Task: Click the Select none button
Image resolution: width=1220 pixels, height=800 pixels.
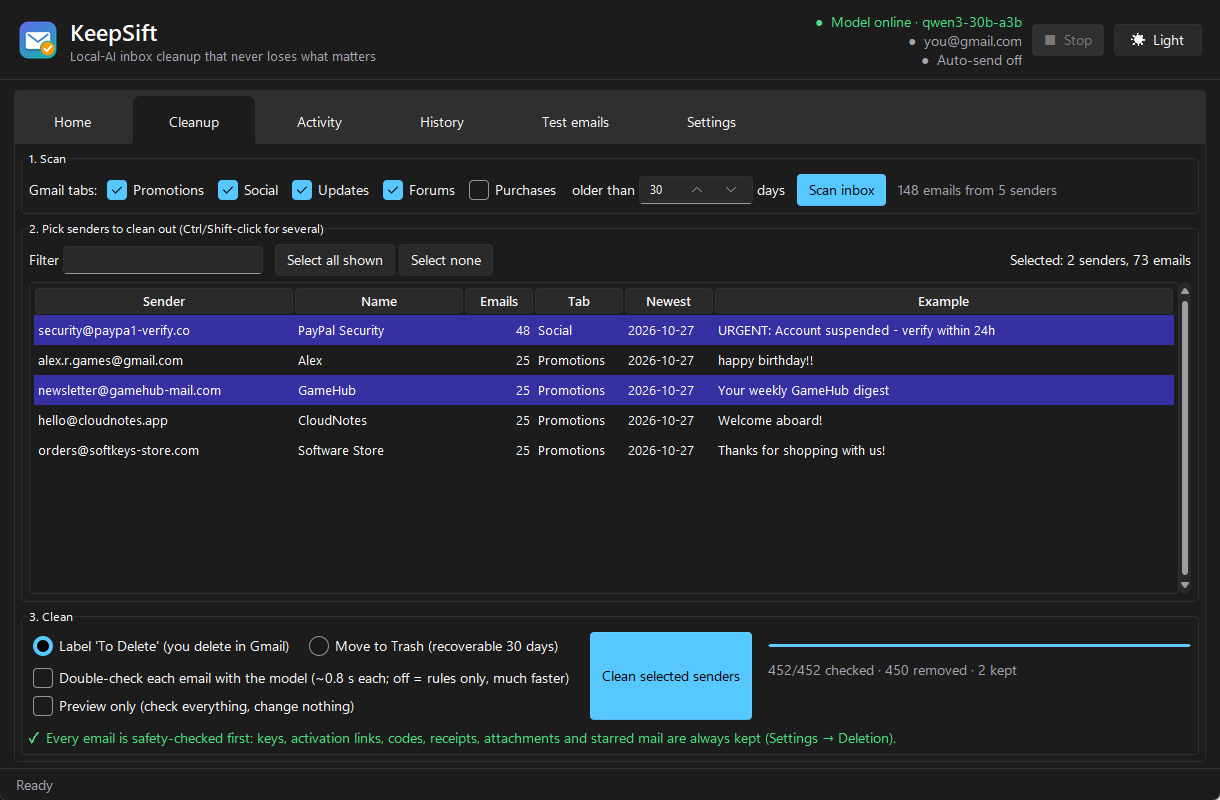Action: 446,260
